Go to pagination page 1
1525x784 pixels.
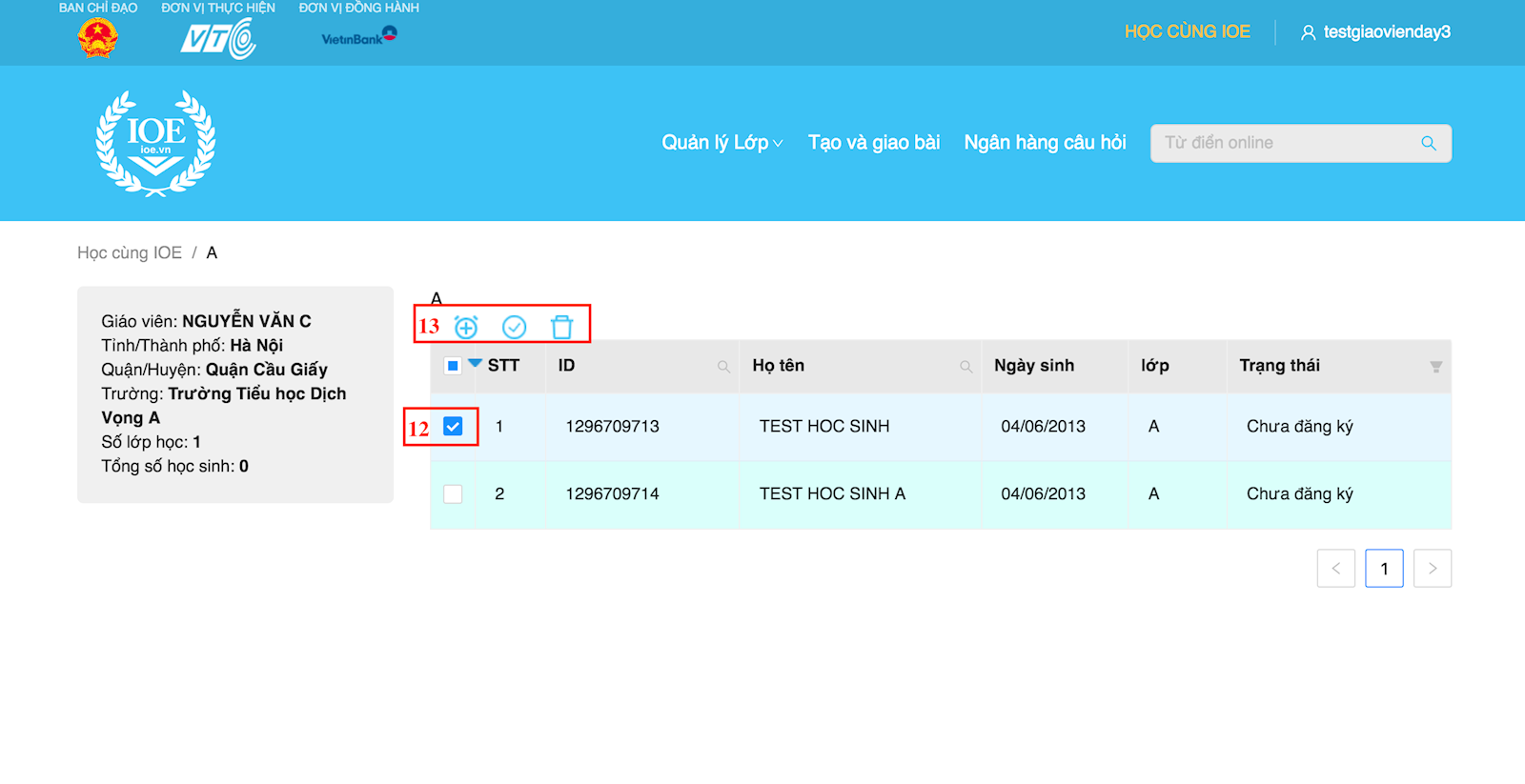point(1384,569)
